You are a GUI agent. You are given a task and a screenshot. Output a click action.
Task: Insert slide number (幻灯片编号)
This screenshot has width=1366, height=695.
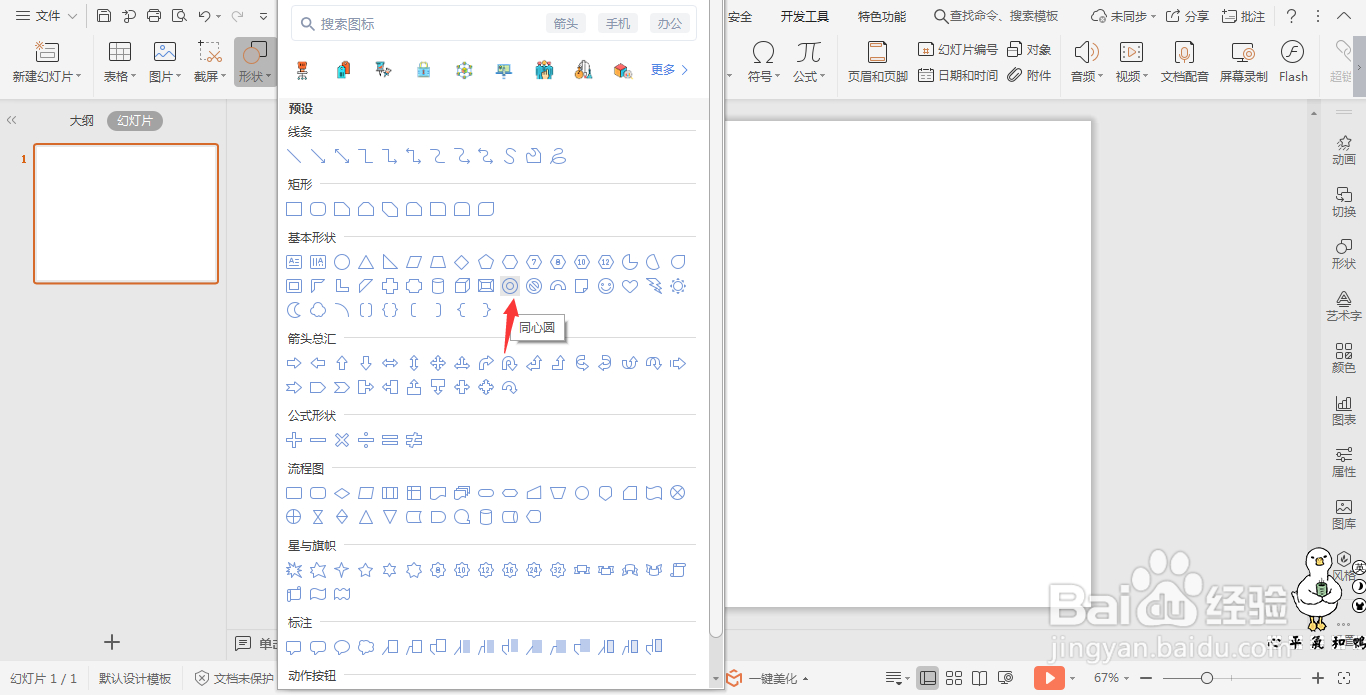pos(957,49)
